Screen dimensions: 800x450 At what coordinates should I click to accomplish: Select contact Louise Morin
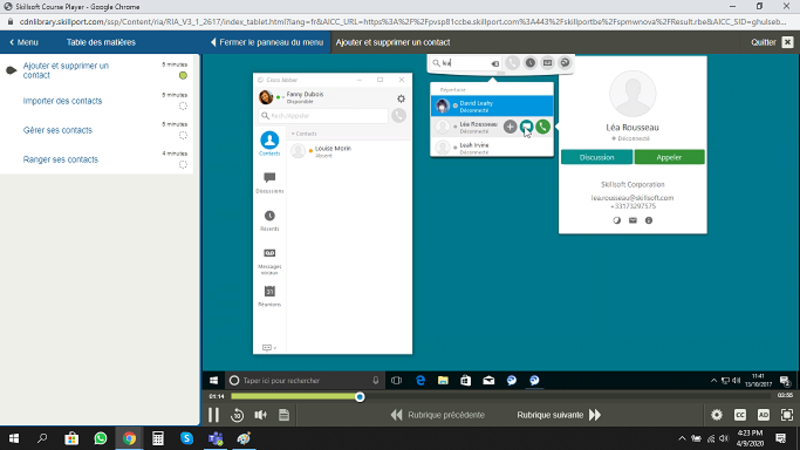point(349,151)
